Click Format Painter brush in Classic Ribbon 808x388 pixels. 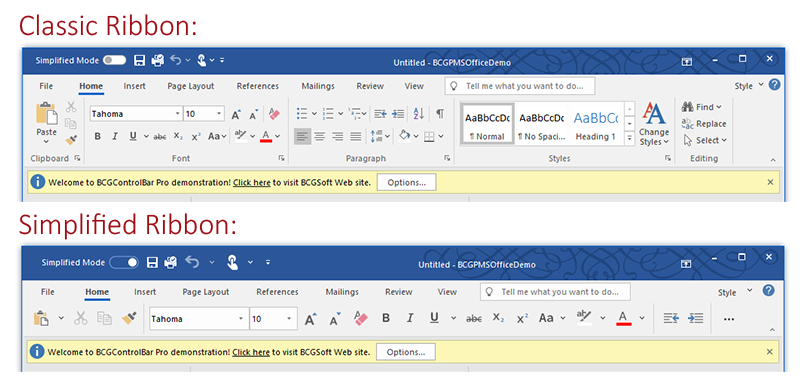click(x=71, y=140)
